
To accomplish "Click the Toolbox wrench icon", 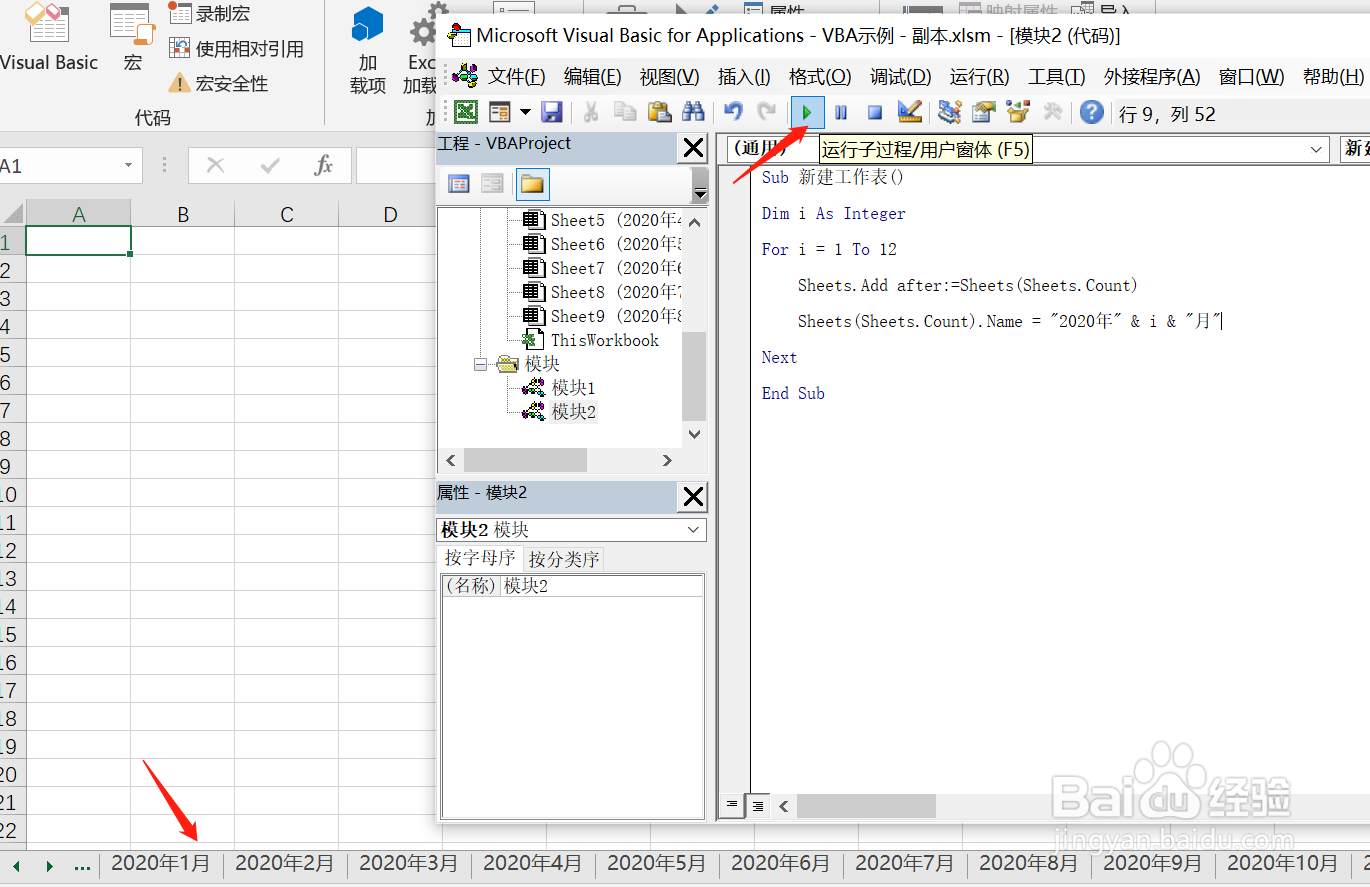I will (1052, 112).
